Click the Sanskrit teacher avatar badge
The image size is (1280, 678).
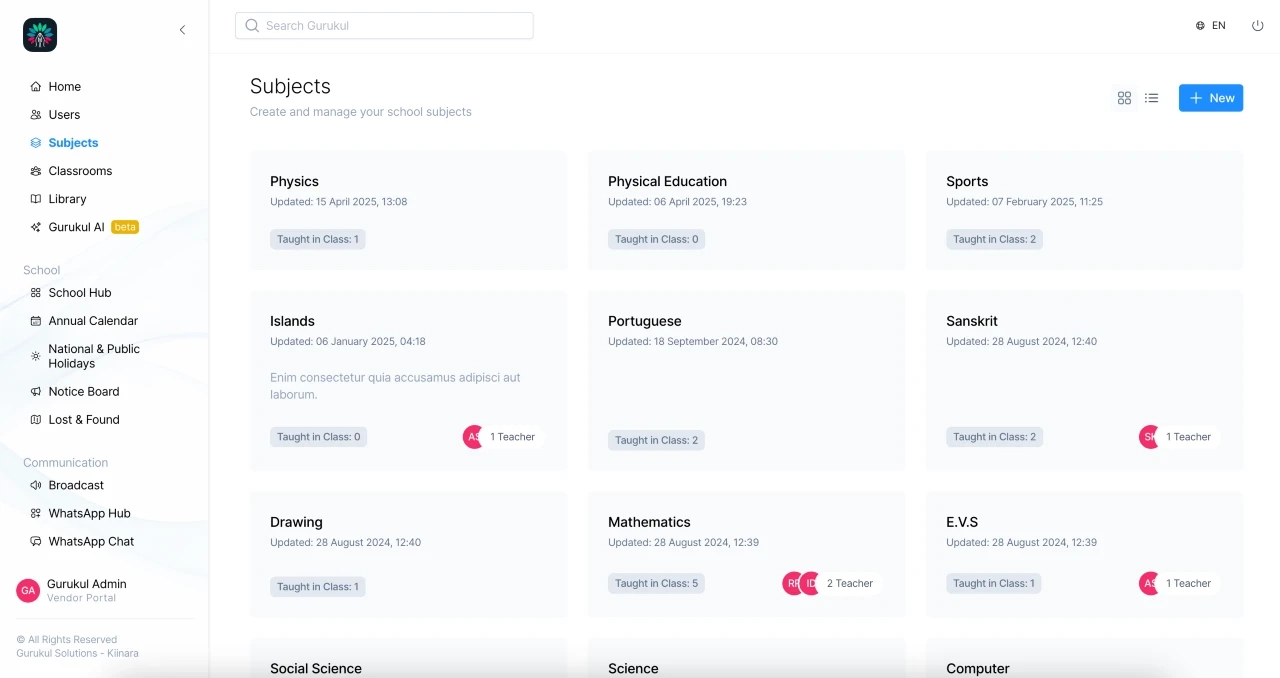tap(1149, 437)
